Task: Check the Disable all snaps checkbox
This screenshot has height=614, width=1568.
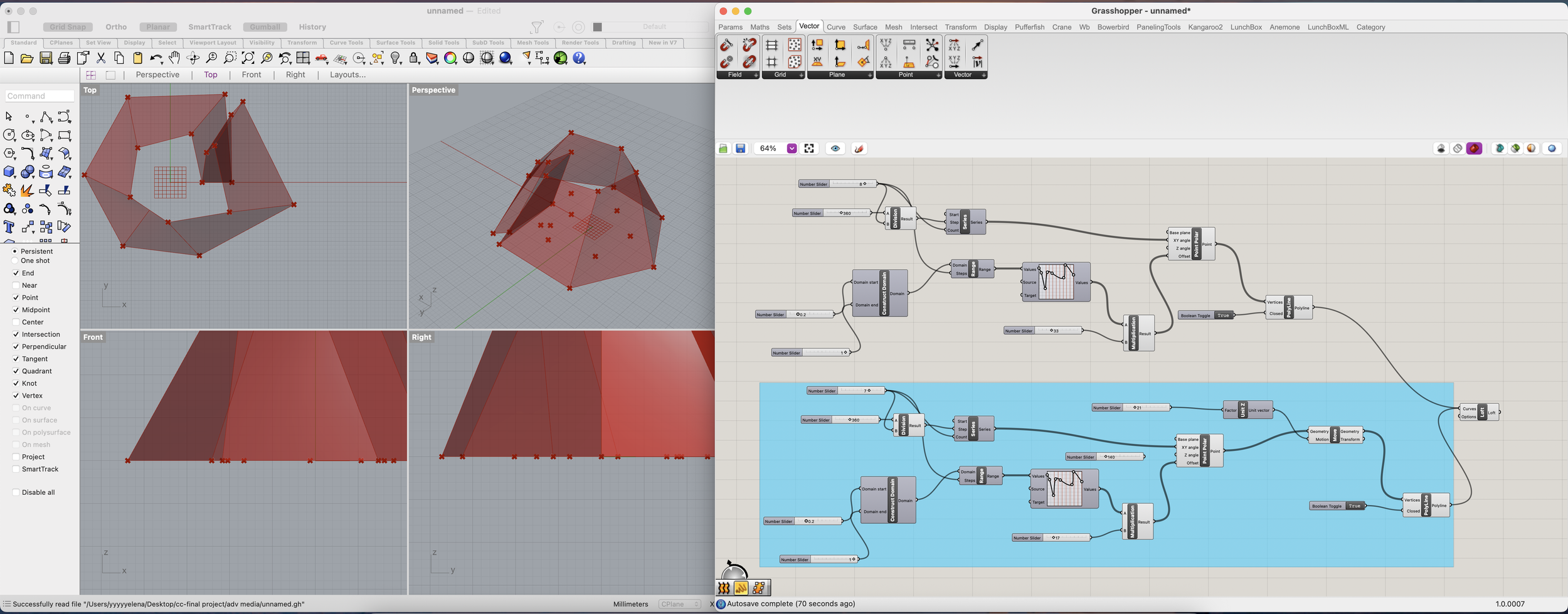Action: click(16, 492)
